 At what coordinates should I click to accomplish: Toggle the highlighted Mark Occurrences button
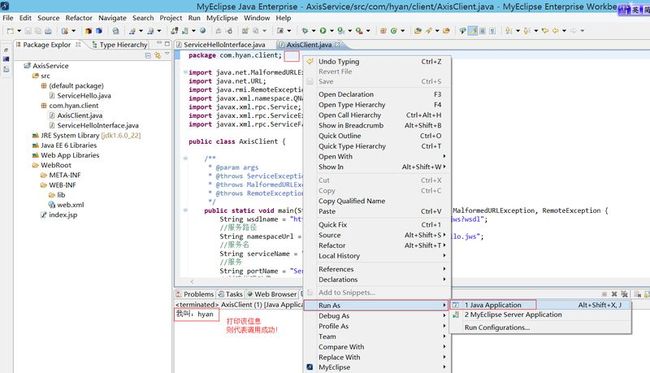473,31
